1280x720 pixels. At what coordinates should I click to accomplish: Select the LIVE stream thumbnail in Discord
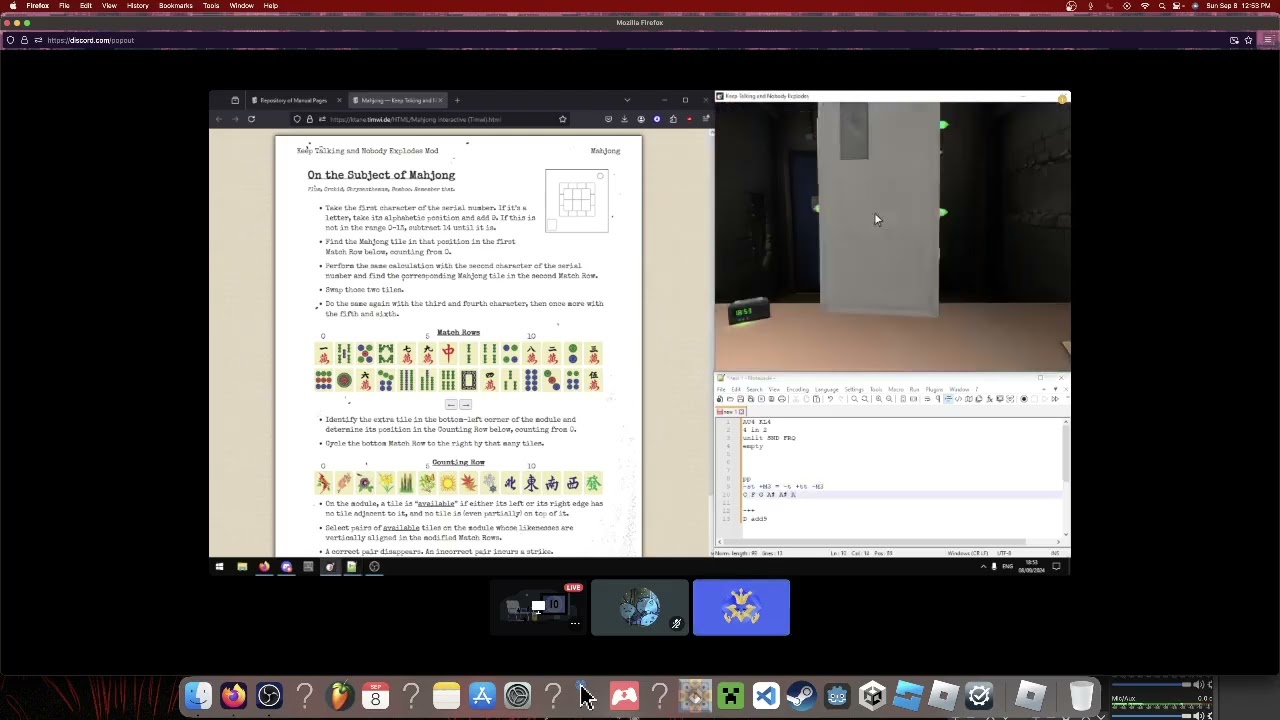coord(540,607)
